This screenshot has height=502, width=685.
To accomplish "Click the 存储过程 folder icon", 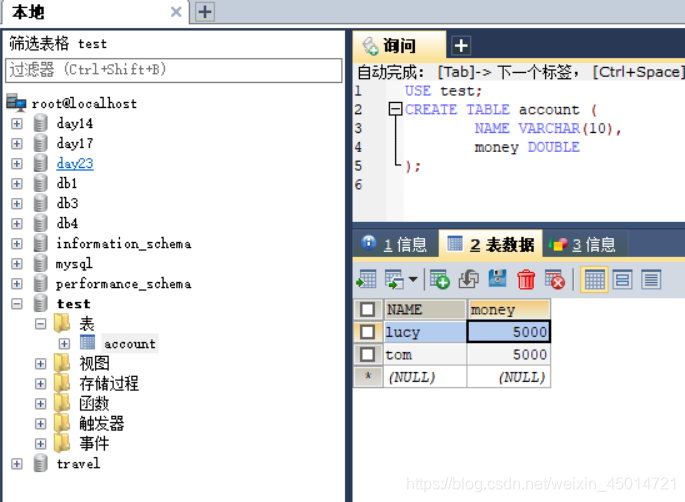I will pyautogui.click(x=62, y=383).
